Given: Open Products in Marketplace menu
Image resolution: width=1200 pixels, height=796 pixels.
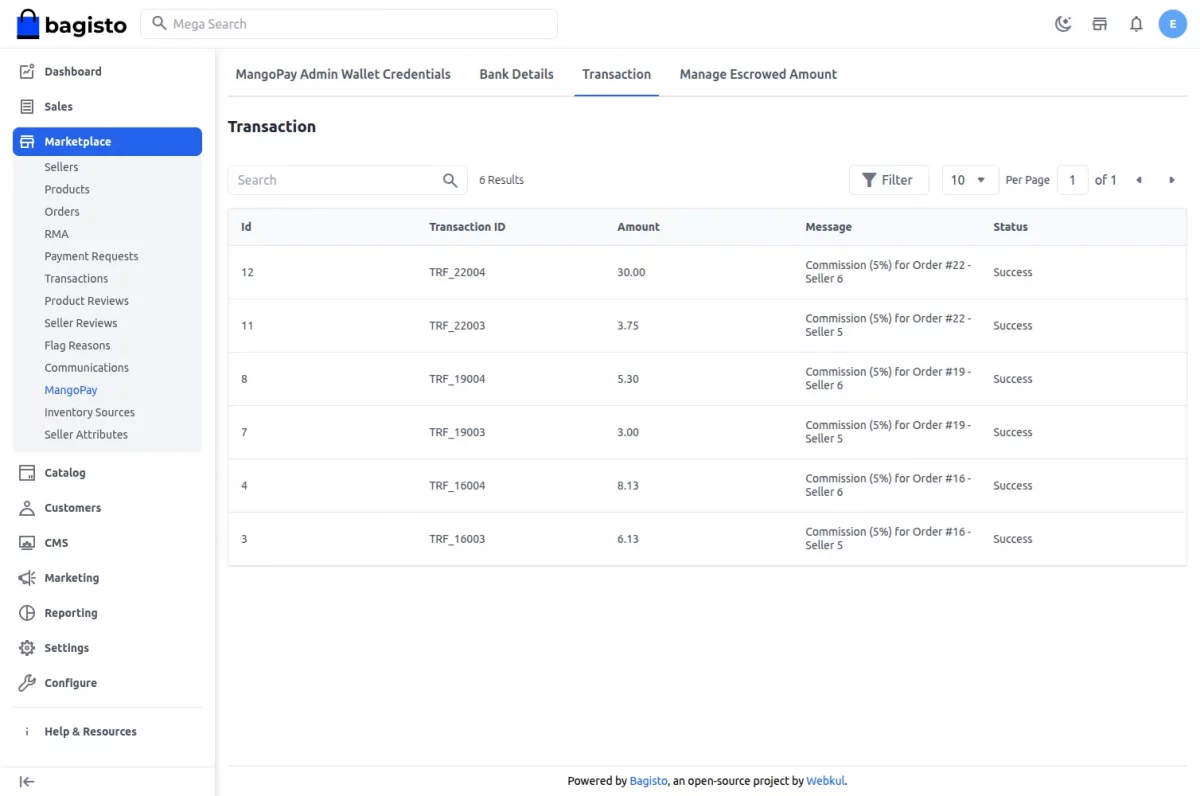Looking at the screenshot, I should 67,189.
